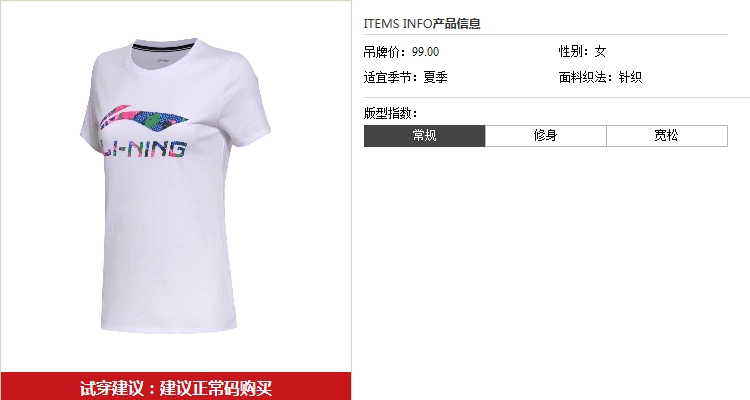Click the ITEMS INFO产品信息 heading

click(x=422, y=23)
